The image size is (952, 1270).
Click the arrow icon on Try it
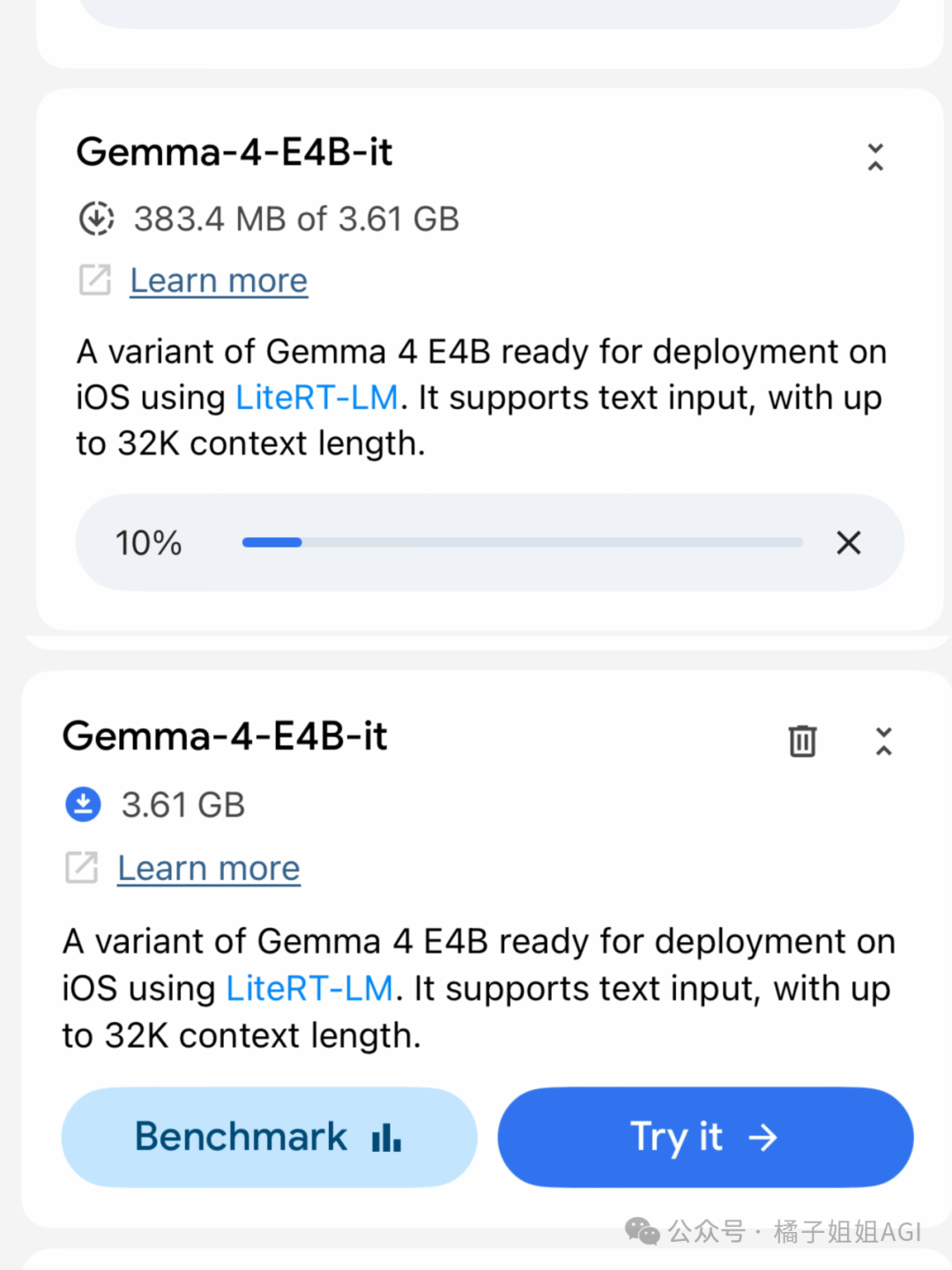pos(762,1138)
